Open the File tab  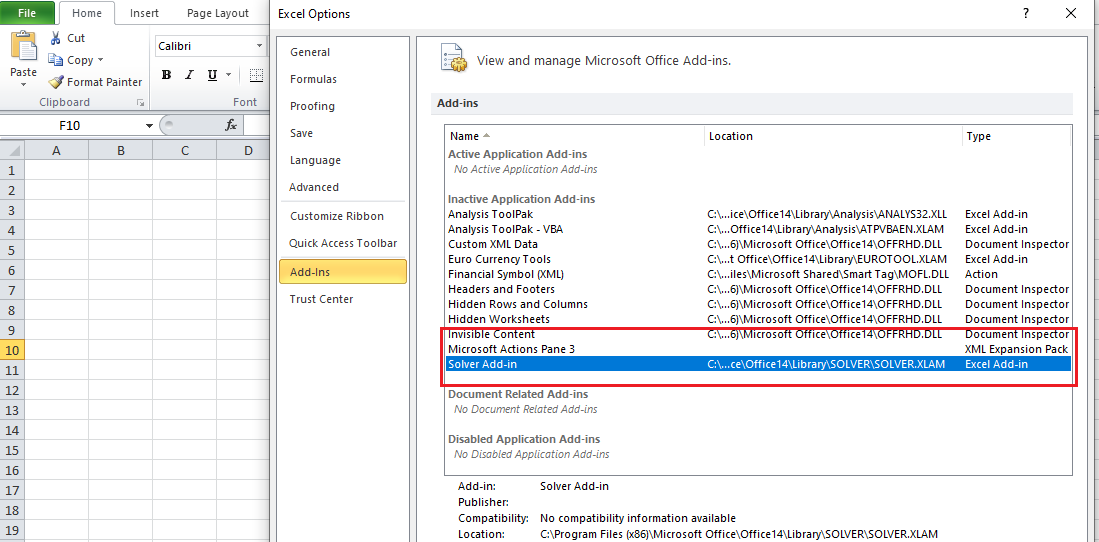[x=27, y=13]
